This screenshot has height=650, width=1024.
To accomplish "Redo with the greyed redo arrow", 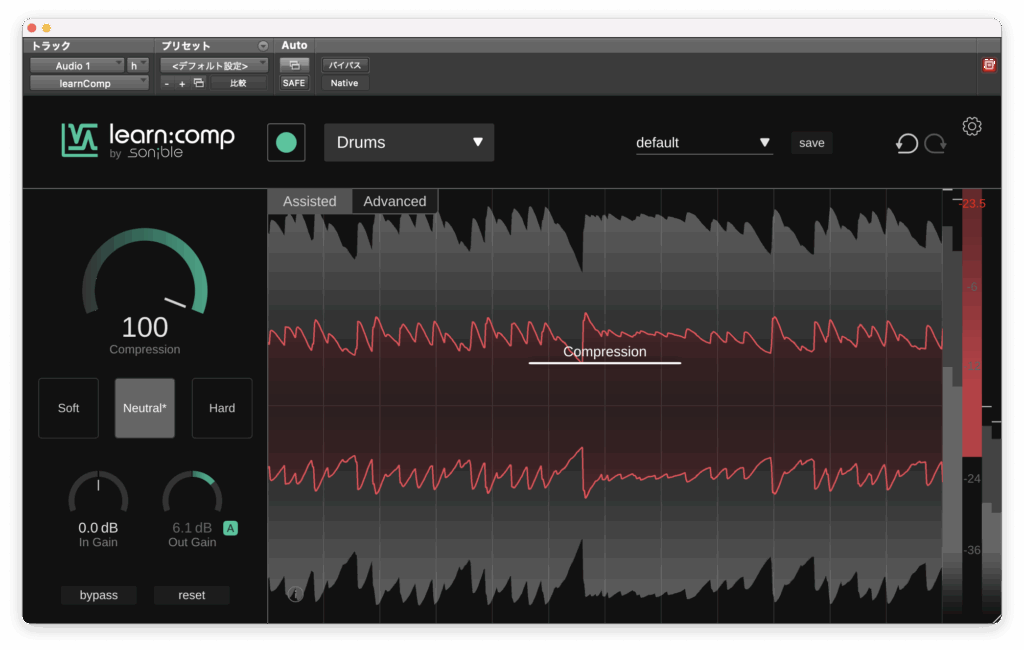I will pos(935,143).
